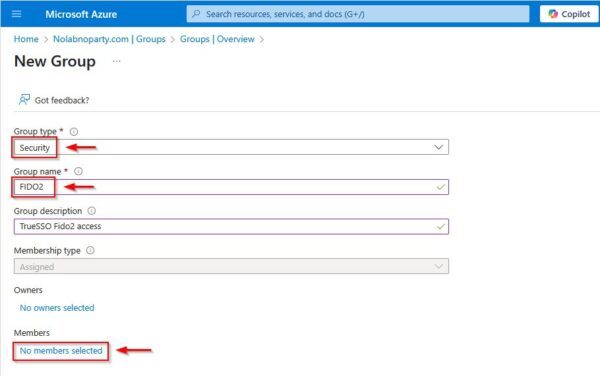Image resolution: width=600 pixels, height=376 pixels.
Task: Click the search resources input box
Action: pos(358,14)
